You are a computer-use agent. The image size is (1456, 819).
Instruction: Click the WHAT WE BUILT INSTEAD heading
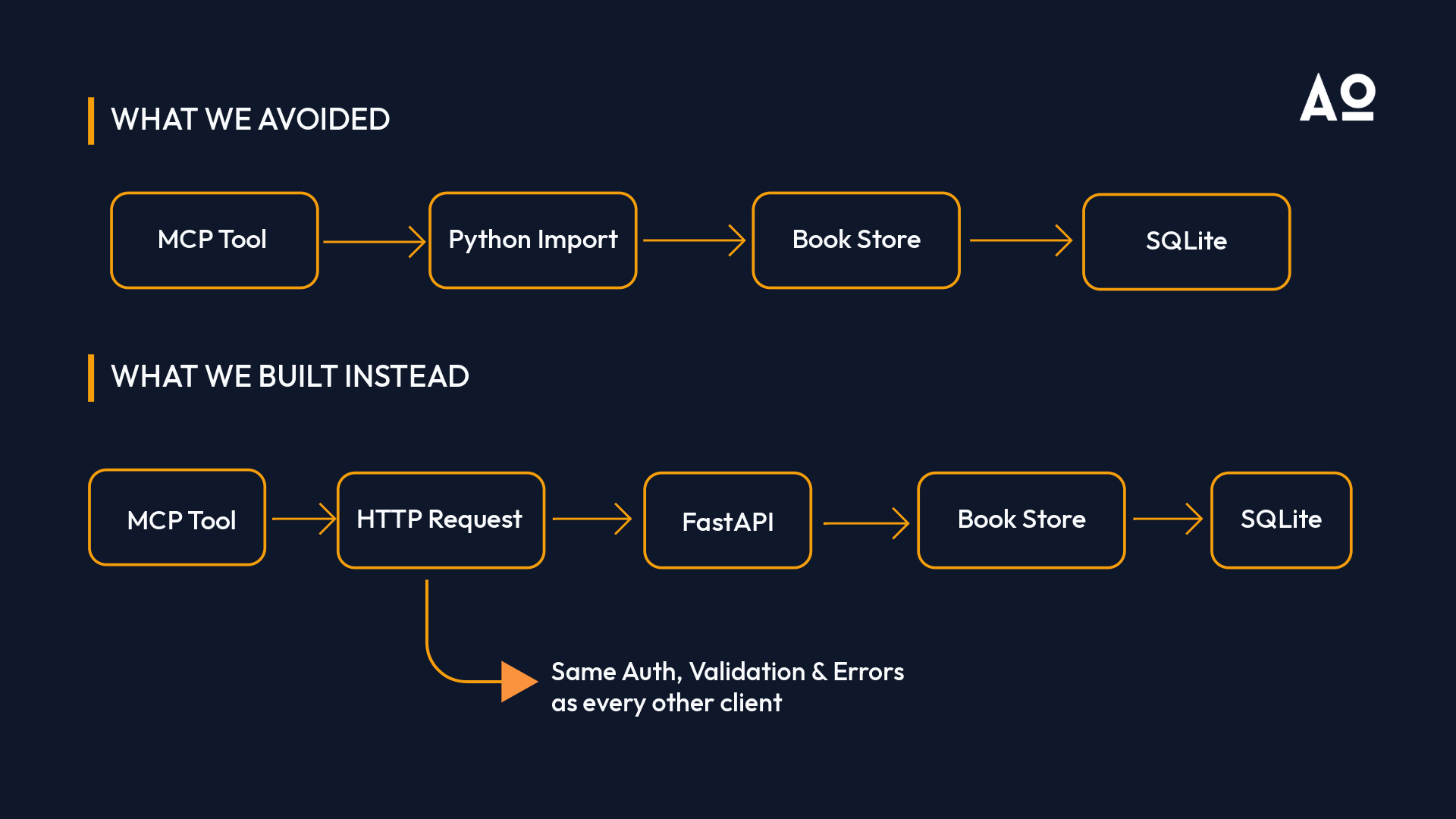pyautogui.click(x=290, y=377)
